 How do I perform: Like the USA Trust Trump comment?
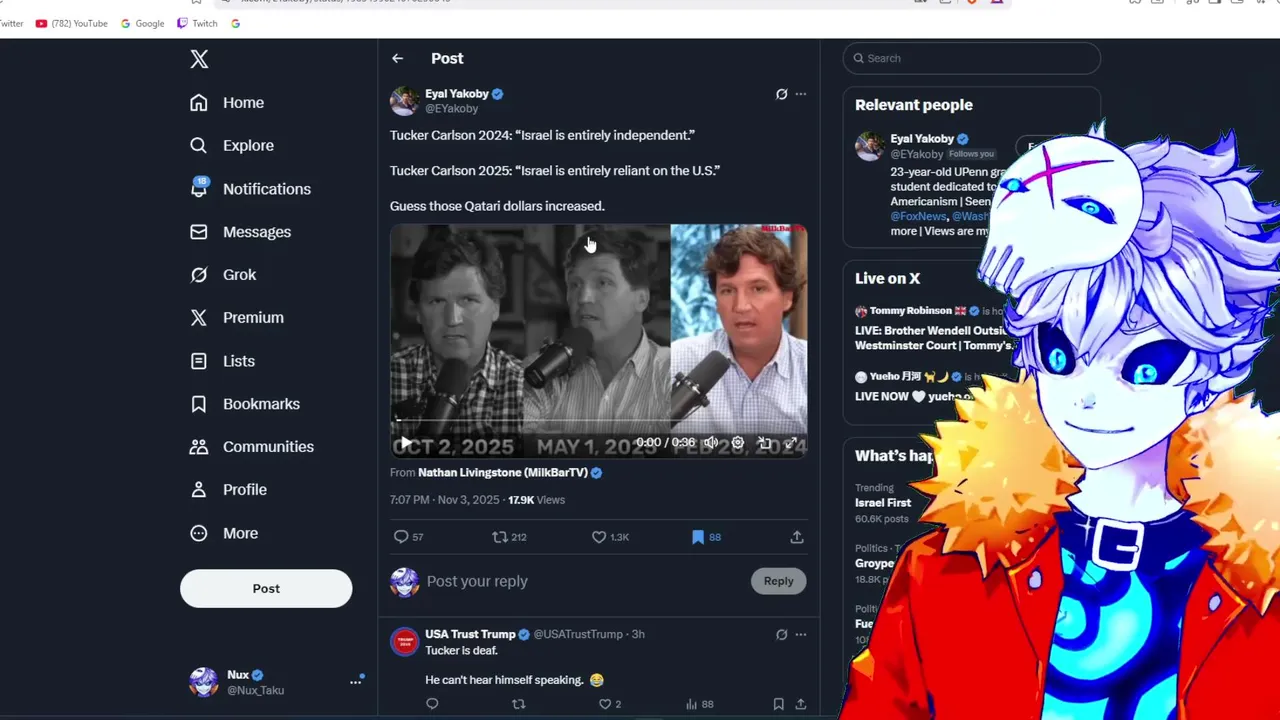(x=609, y=704)
